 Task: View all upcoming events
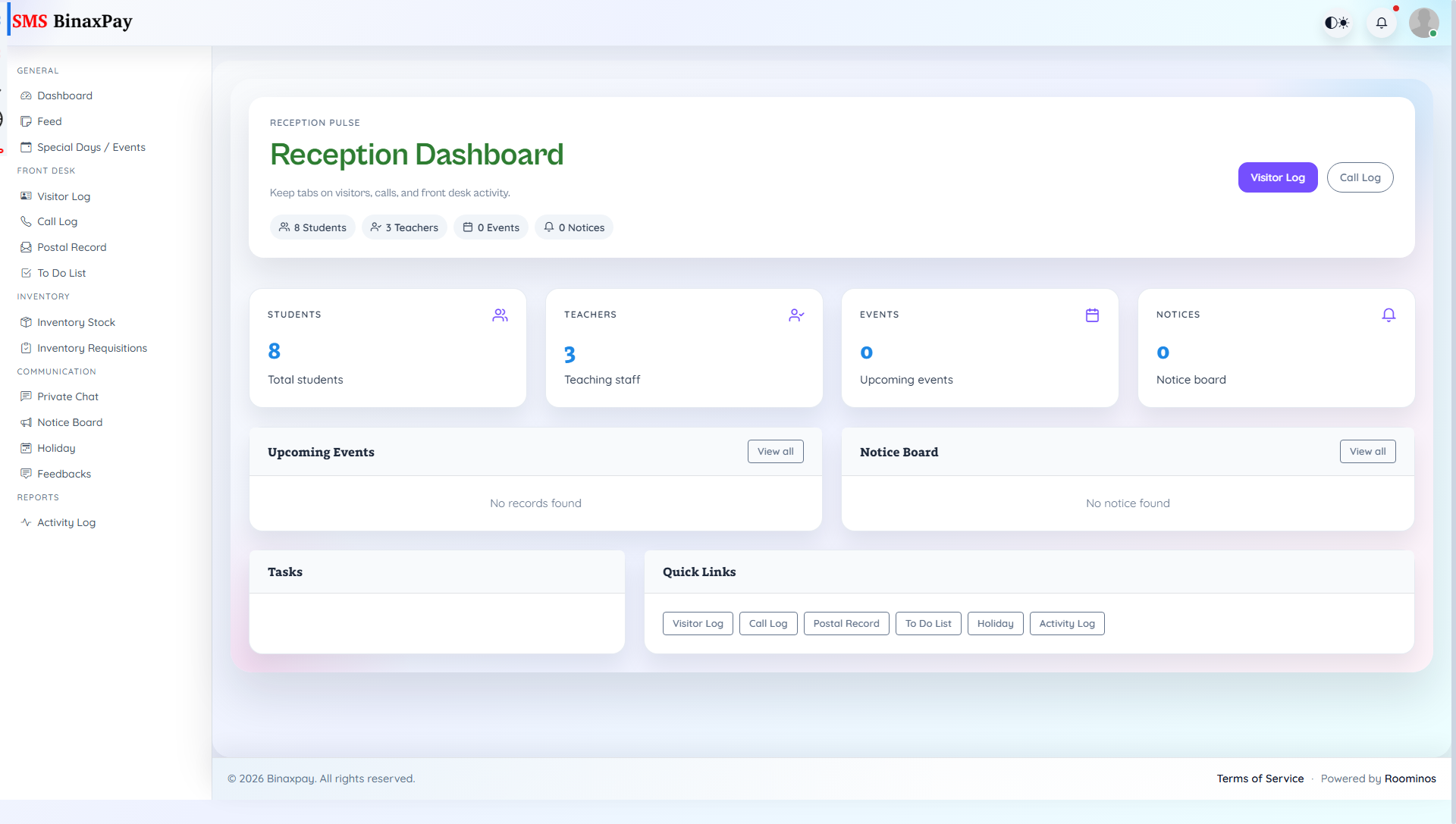point(775,451)
